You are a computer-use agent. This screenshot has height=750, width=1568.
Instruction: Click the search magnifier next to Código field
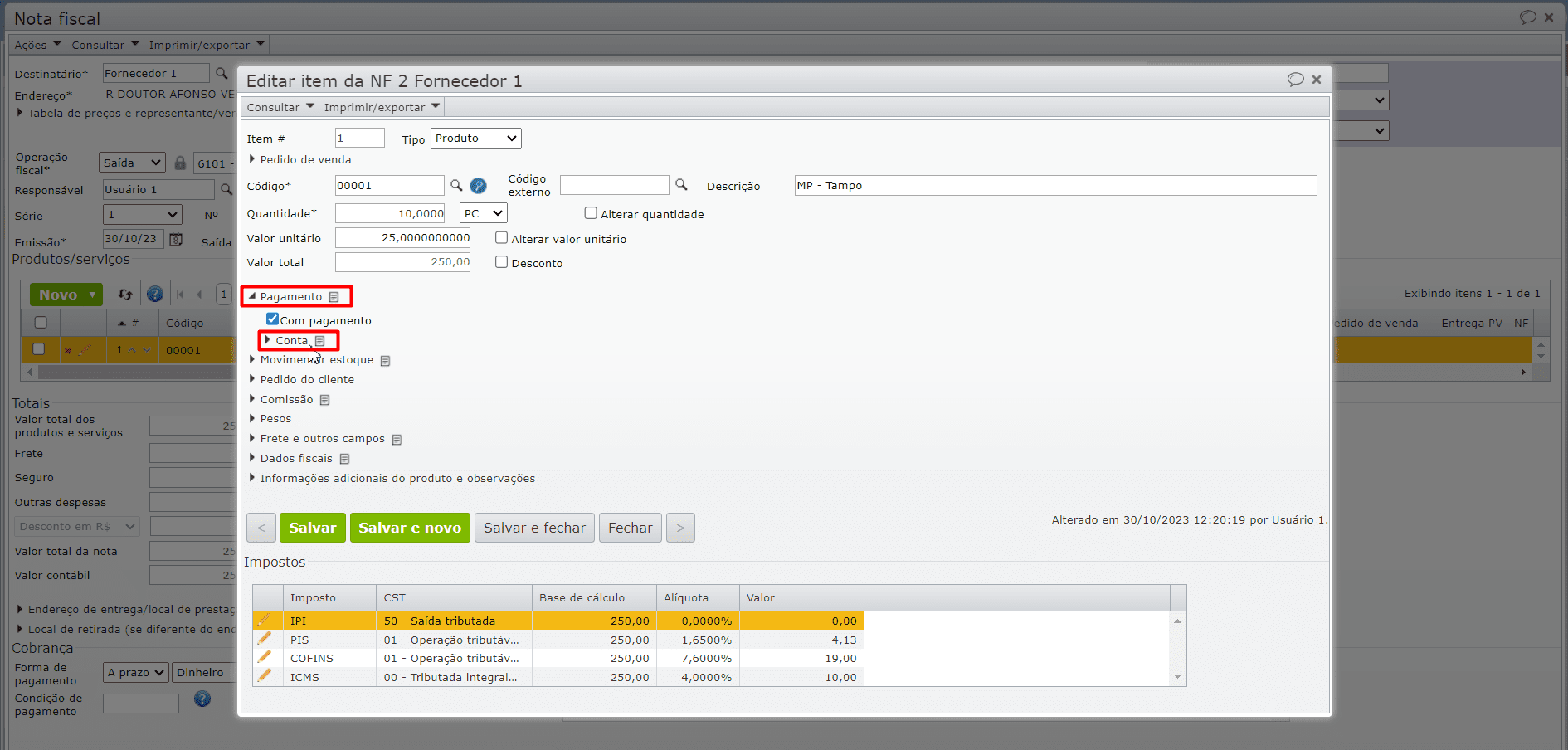click(456, 185)
